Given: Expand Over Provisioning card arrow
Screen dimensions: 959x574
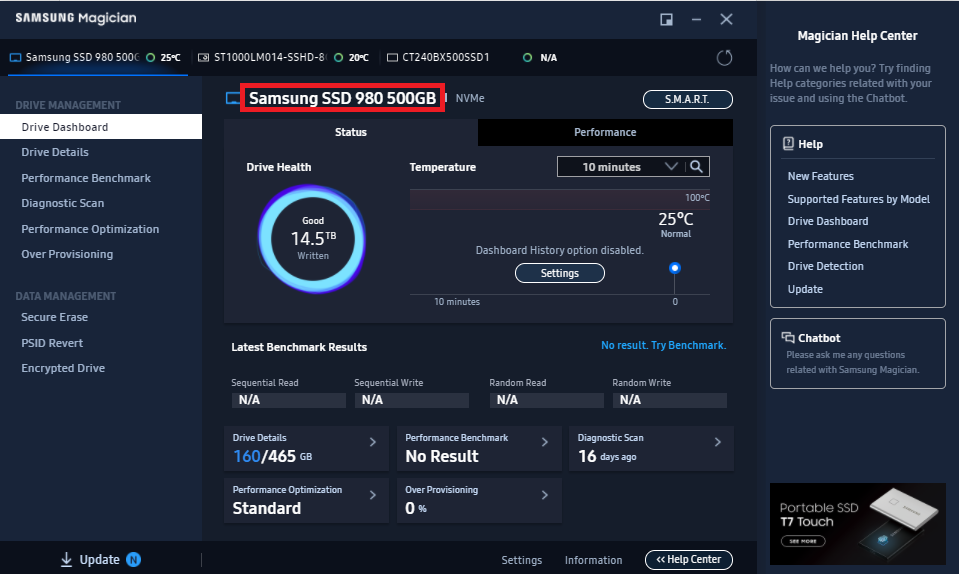Looking at the screenshot, I should click(545, 495).
